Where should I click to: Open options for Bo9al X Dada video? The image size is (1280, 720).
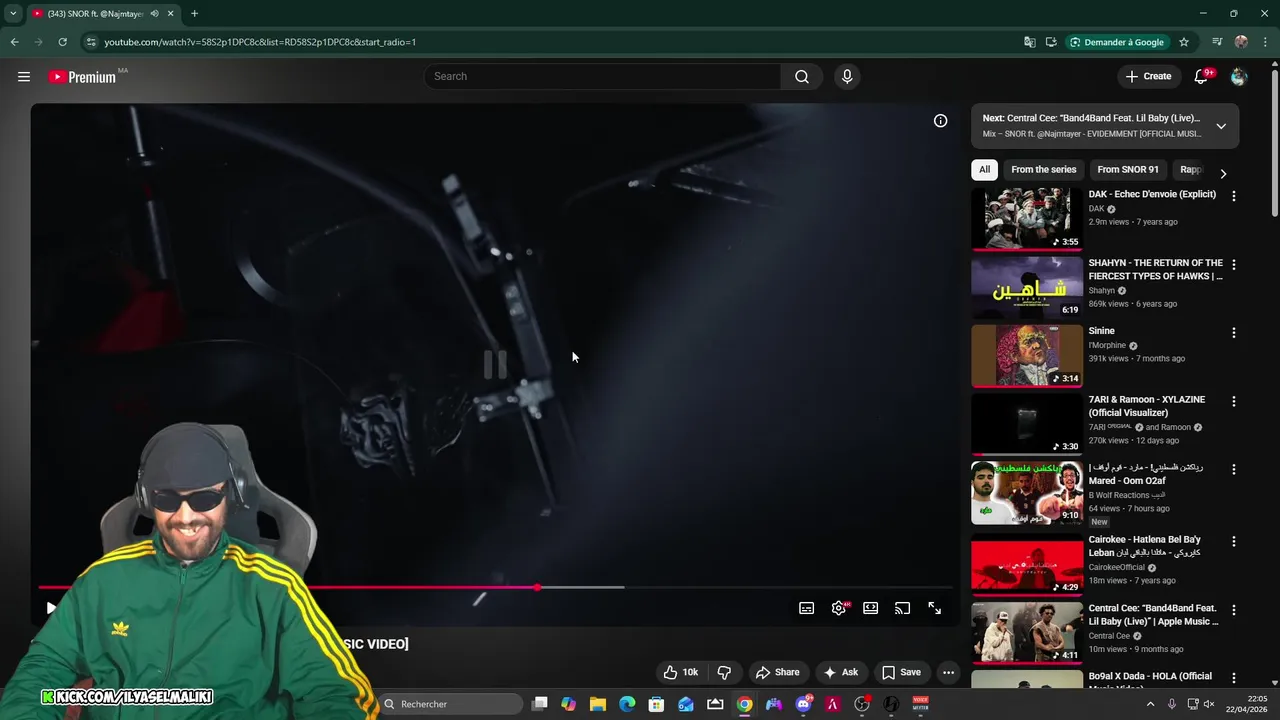pyautogui.click(x=1233, y=678)
